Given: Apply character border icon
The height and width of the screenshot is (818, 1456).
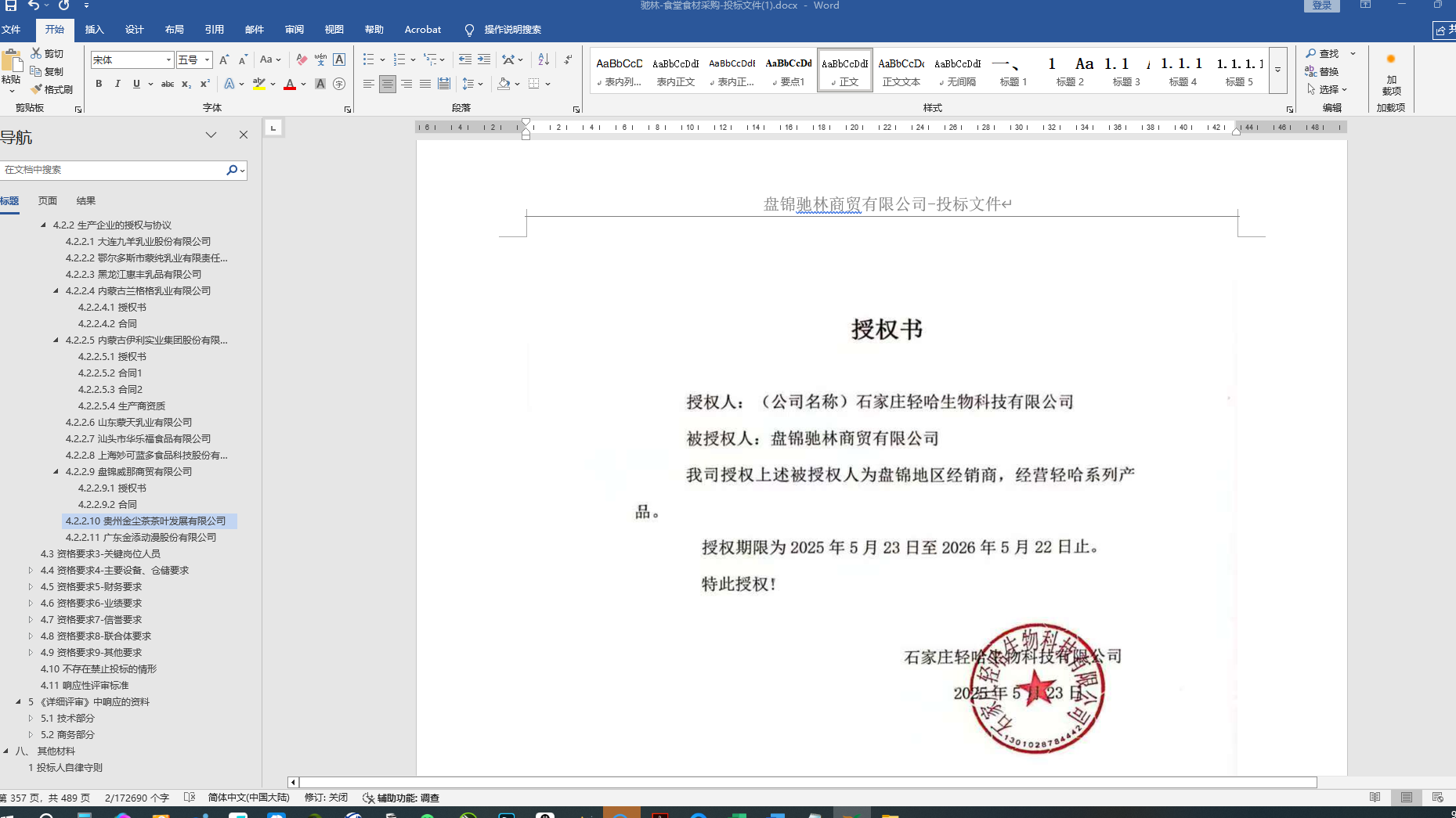Looking at the screenshot, I should coord(339,59).
